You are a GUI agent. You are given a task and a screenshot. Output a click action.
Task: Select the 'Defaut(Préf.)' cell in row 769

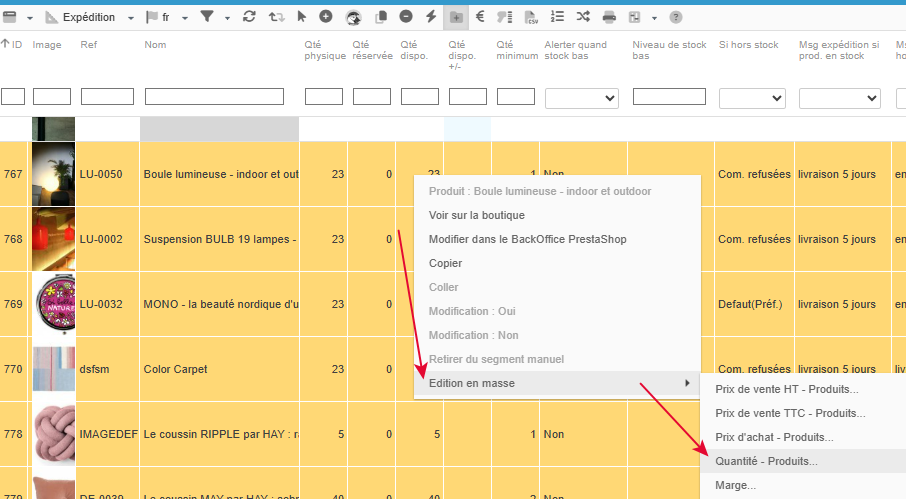(755, 304)
